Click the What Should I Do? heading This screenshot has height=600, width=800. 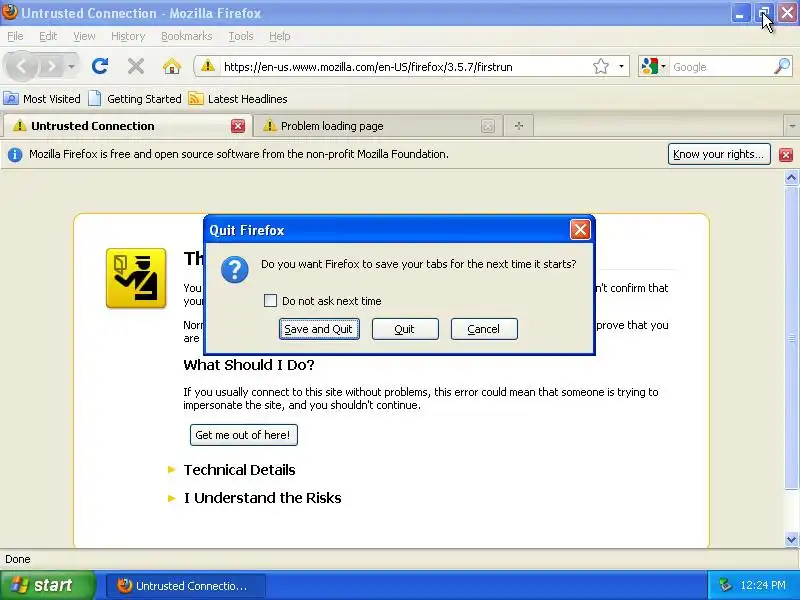click(248, 365)
